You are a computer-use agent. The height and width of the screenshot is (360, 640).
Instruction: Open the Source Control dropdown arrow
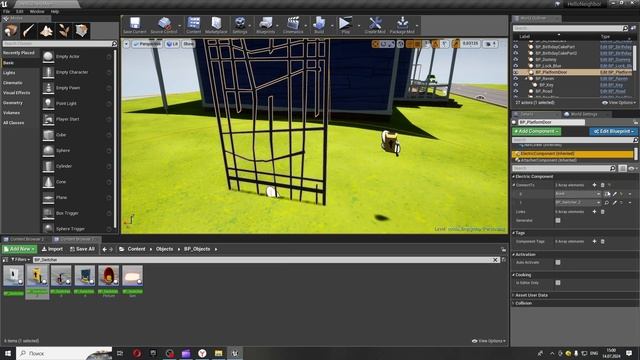pyautogui.click(x=180, y=26)
